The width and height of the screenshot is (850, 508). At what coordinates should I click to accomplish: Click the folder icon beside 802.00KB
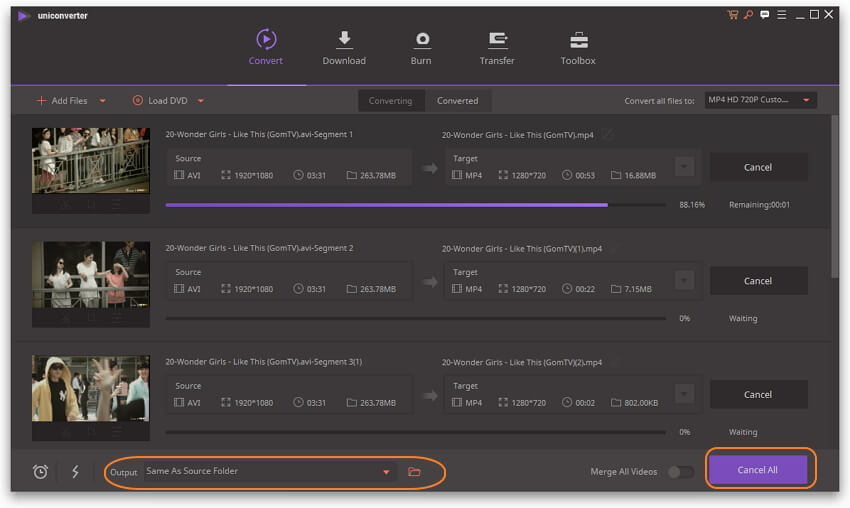(x=616, y=403)
